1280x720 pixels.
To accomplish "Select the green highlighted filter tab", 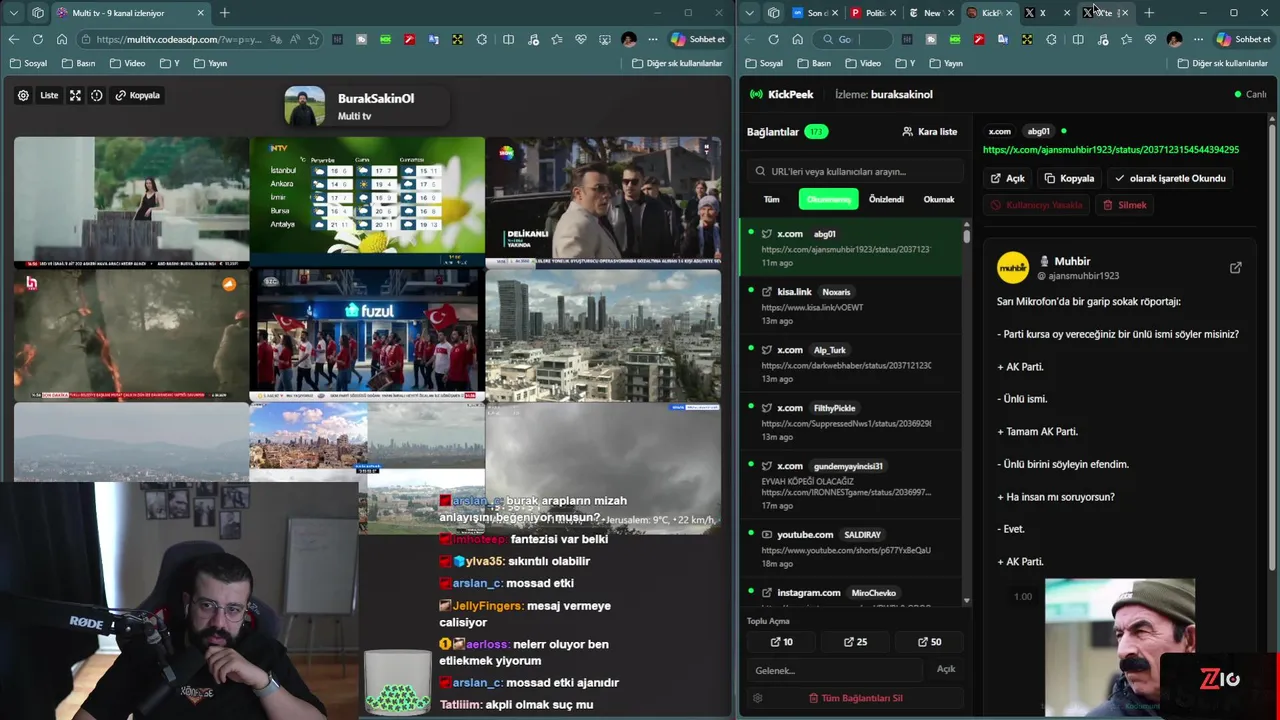I will click(828, 199).
